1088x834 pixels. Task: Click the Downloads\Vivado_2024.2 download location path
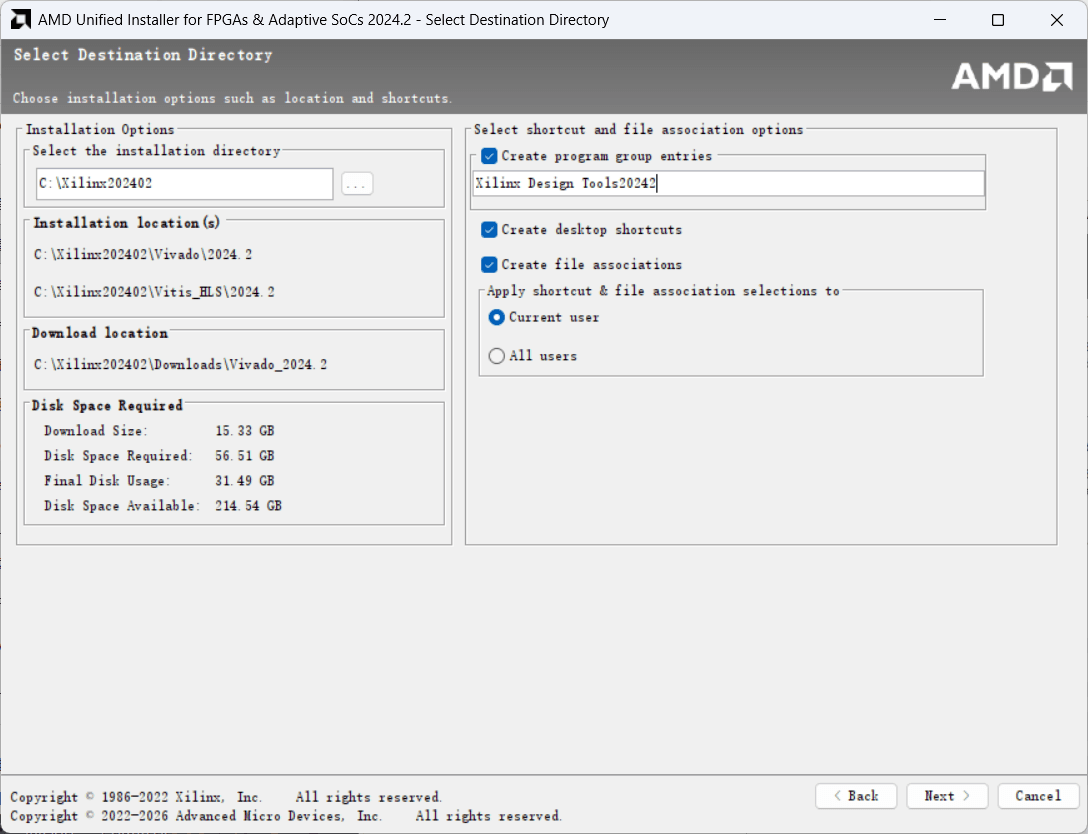coord(180,365)
